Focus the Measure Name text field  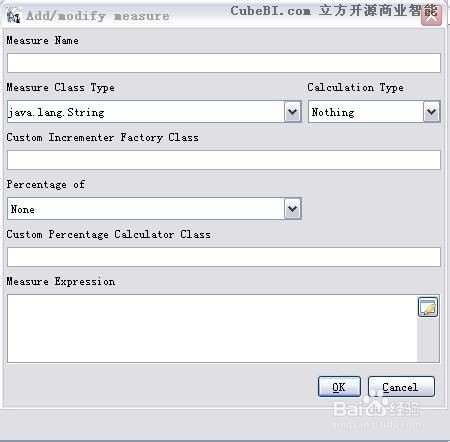224,63
